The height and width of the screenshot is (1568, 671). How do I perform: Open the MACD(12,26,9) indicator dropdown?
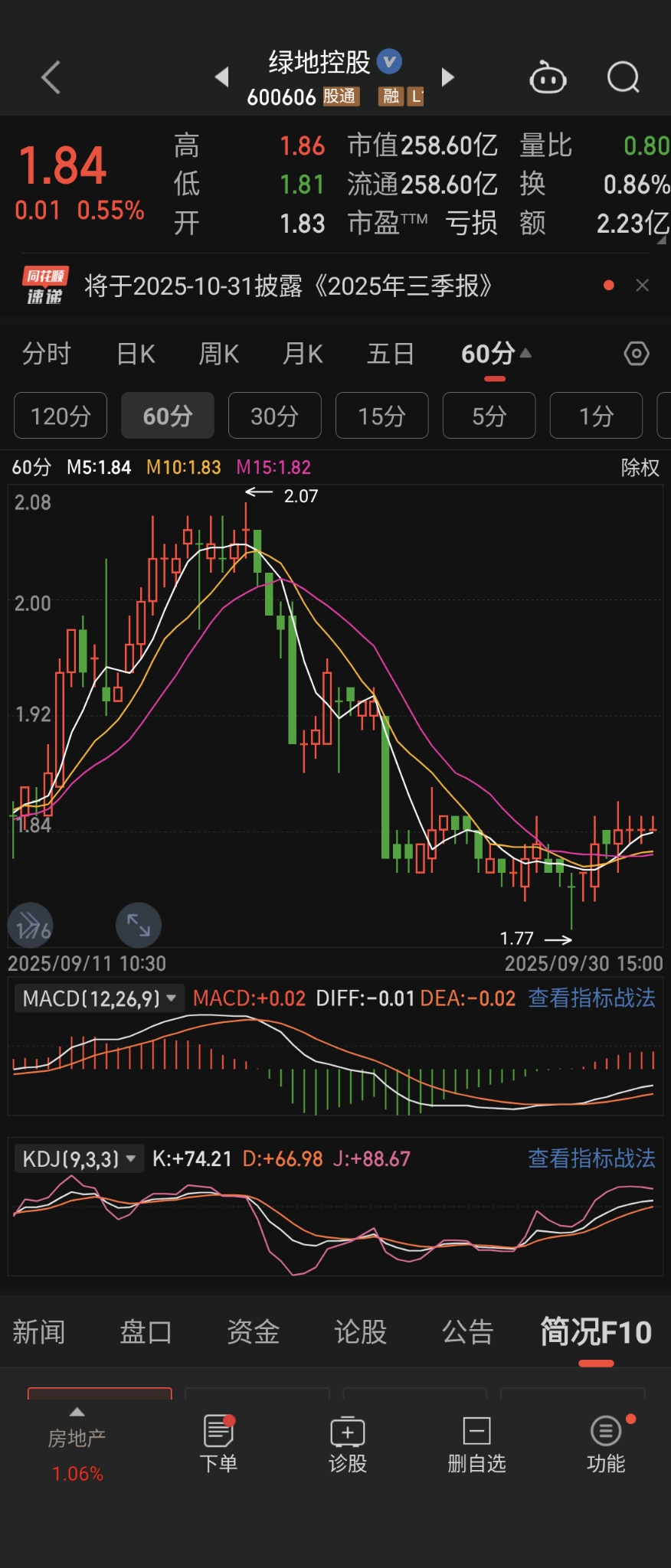[99, 998]
